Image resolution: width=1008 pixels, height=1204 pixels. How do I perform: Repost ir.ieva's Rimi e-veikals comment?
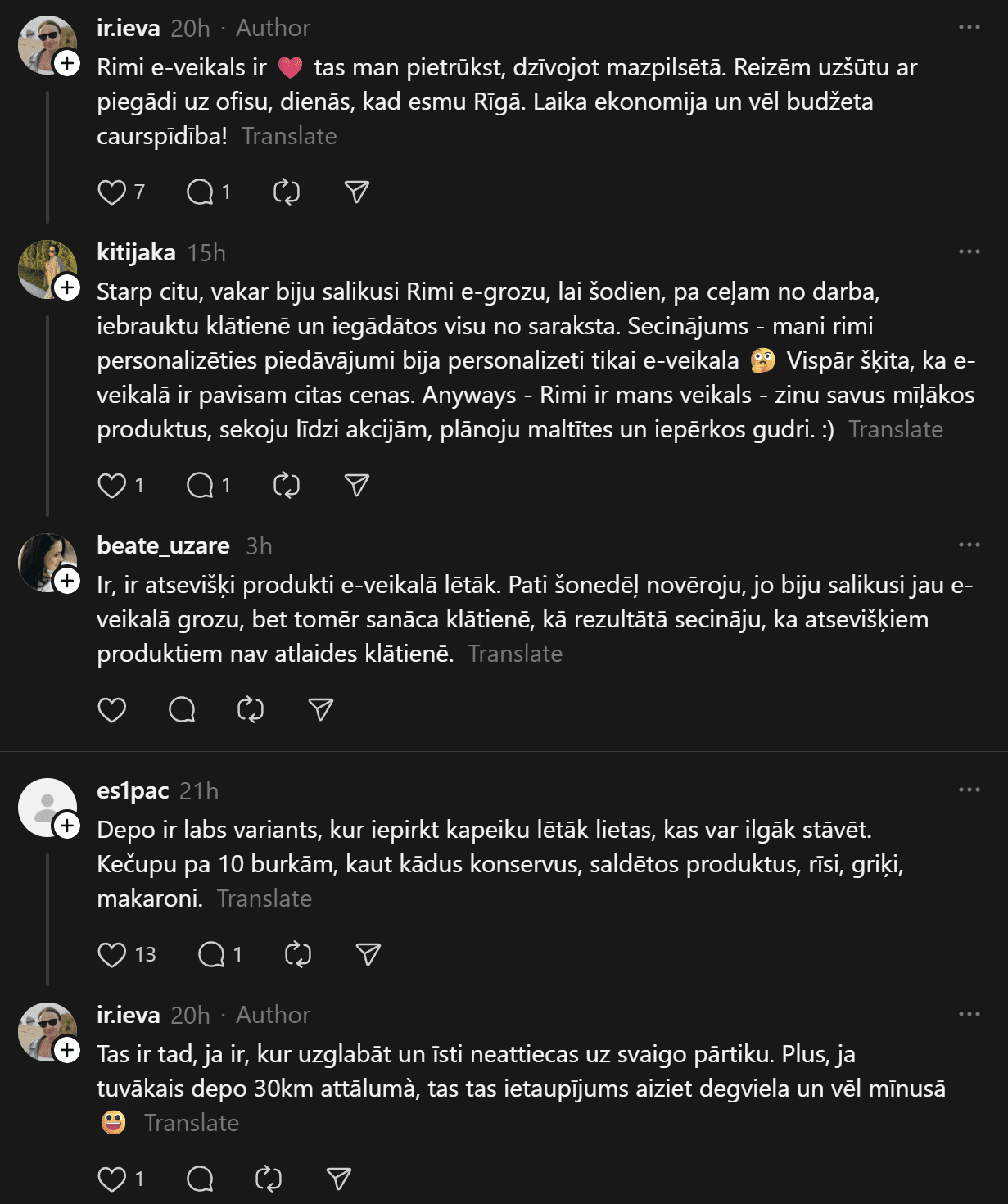coord(286,192)
